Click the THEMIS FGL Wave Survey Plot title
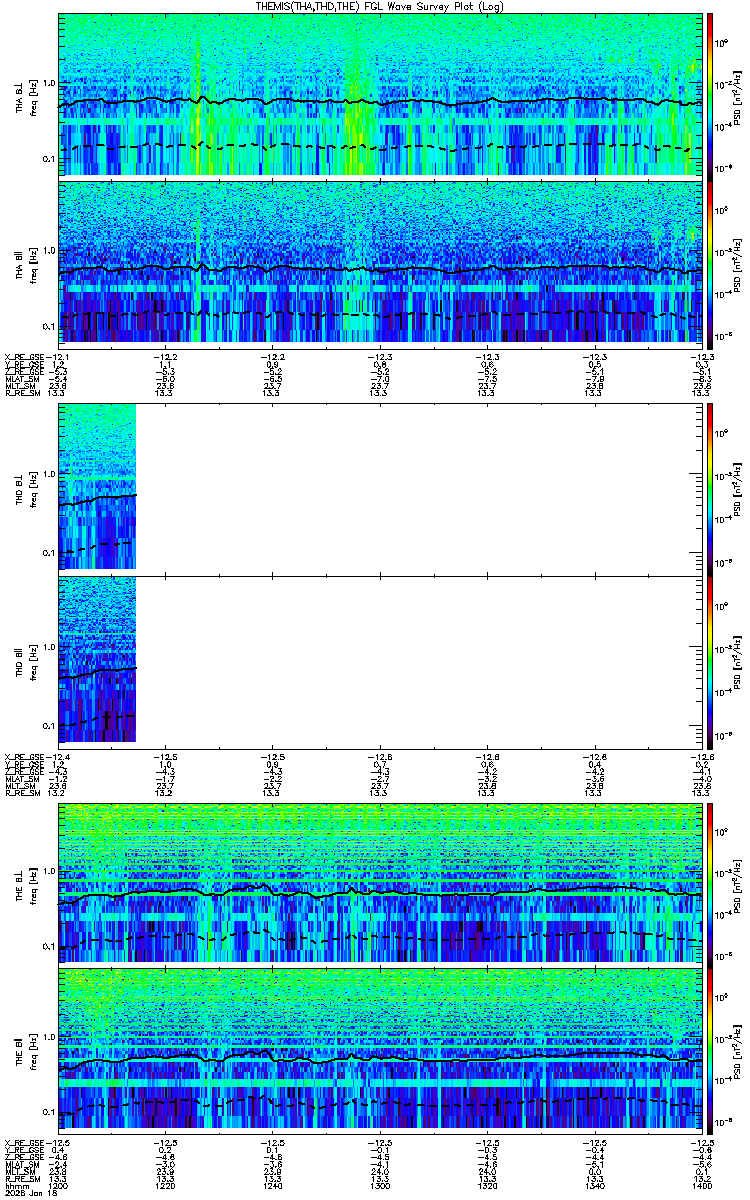The height and width of the screenshot is (1200, 750). pos(382,6)
